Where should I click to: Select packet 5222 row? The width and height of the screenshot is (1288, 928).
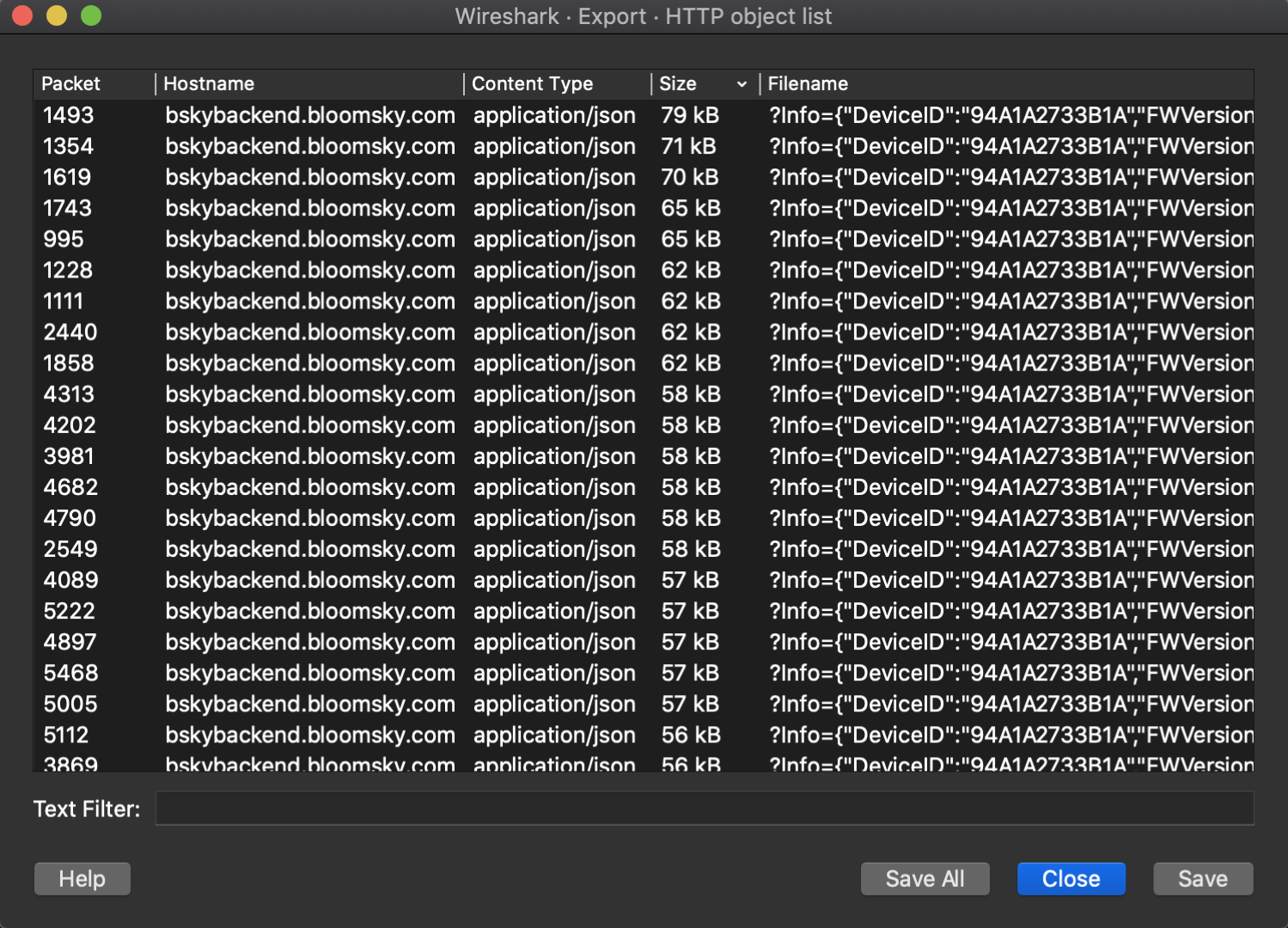coord(644,611)
